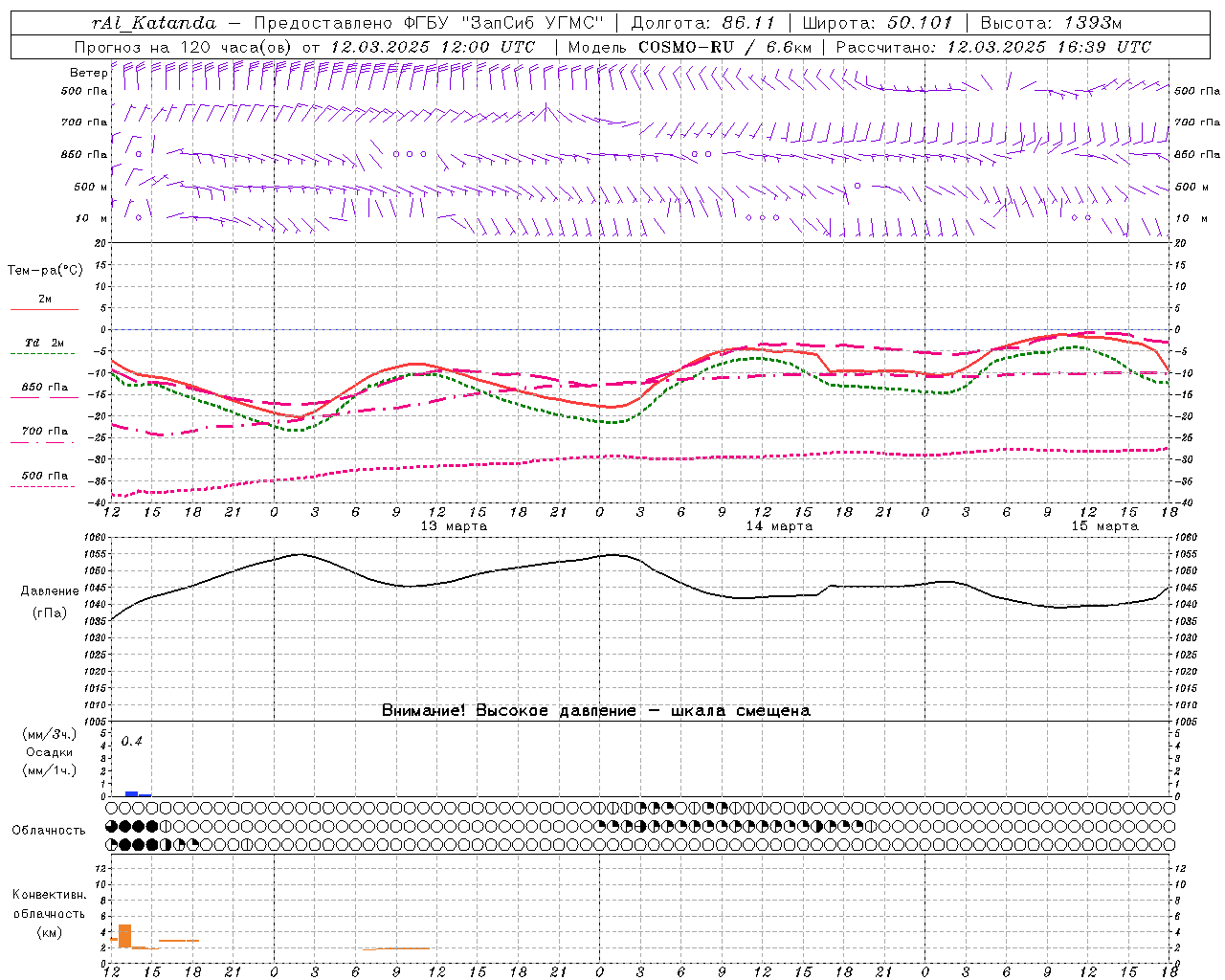The image size is (1225, 980).
Task: Click the 0.4 precipitation amount value
Action: click(131, 742)
